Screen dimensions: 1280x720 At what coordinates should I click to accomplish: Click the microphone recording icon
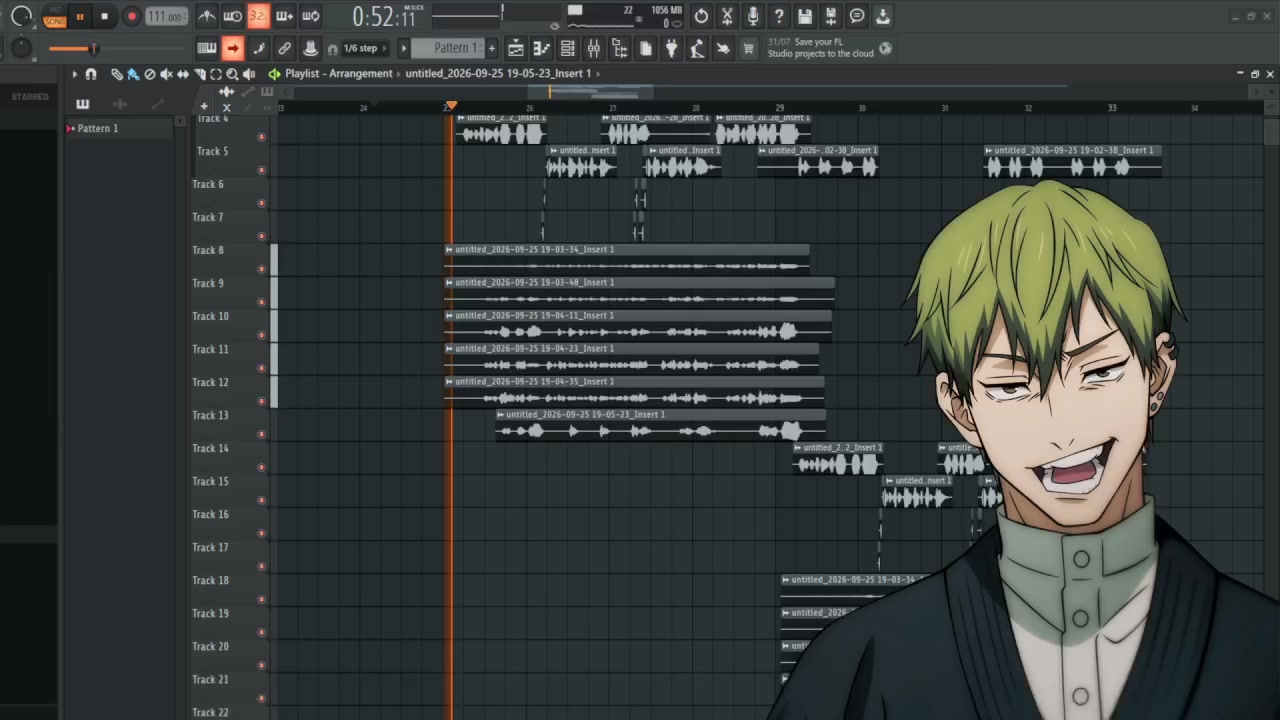[753, 16]
